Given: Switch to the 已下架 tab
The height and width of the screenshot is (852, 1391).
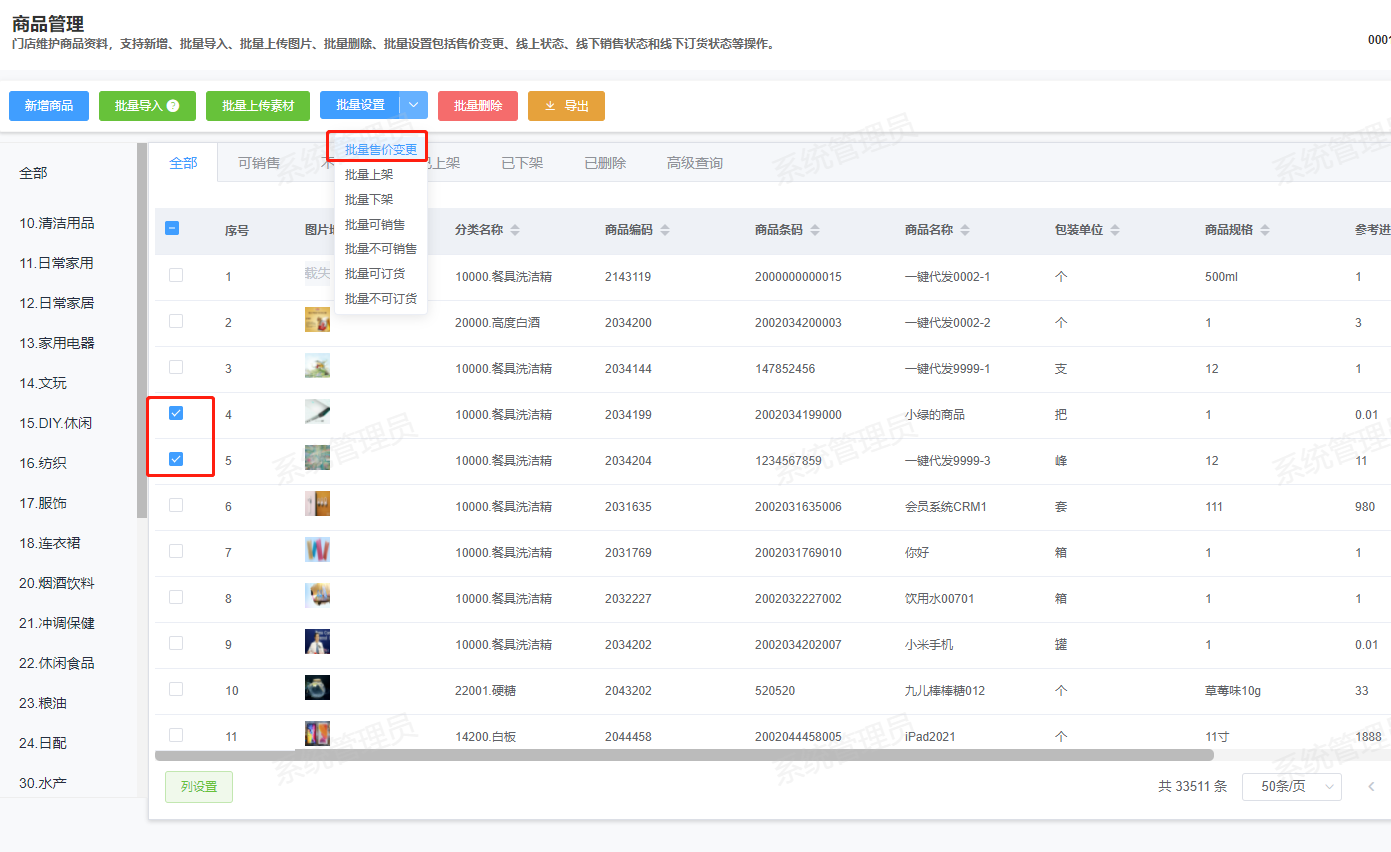Looking at the screenshot, I should coord(522,163).
